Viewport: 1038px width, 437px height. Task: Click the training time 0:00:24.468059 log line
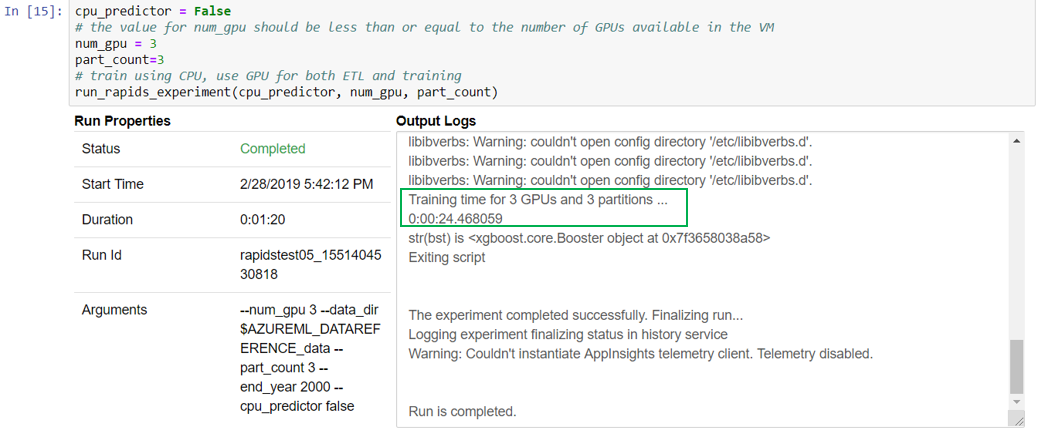455,219
